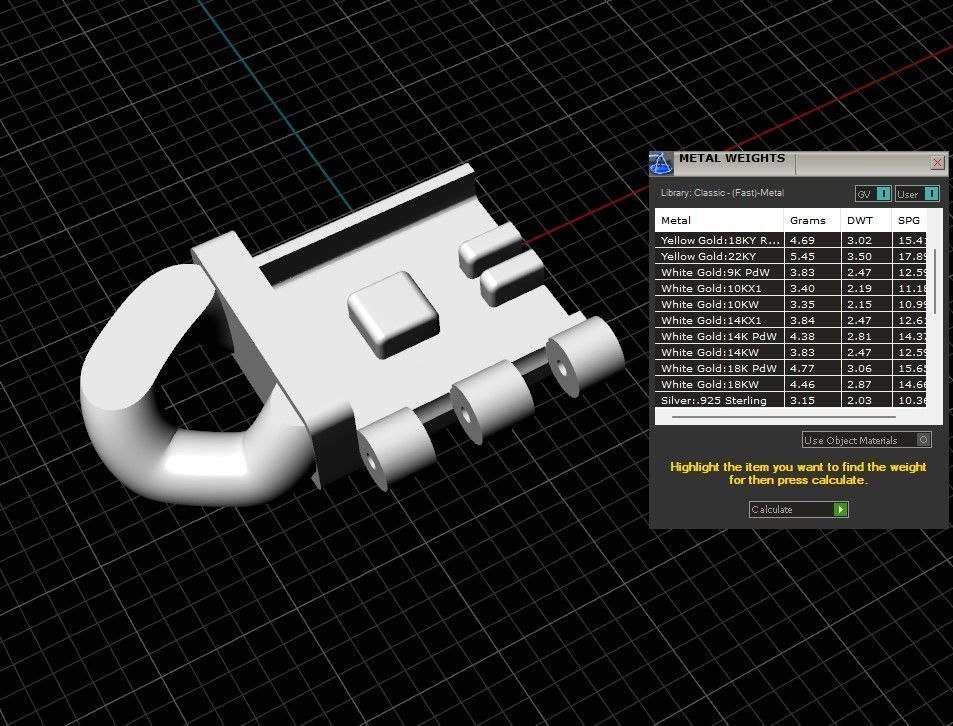Click the 3.50 DWT value
The image size is (953, 726).
859,256
